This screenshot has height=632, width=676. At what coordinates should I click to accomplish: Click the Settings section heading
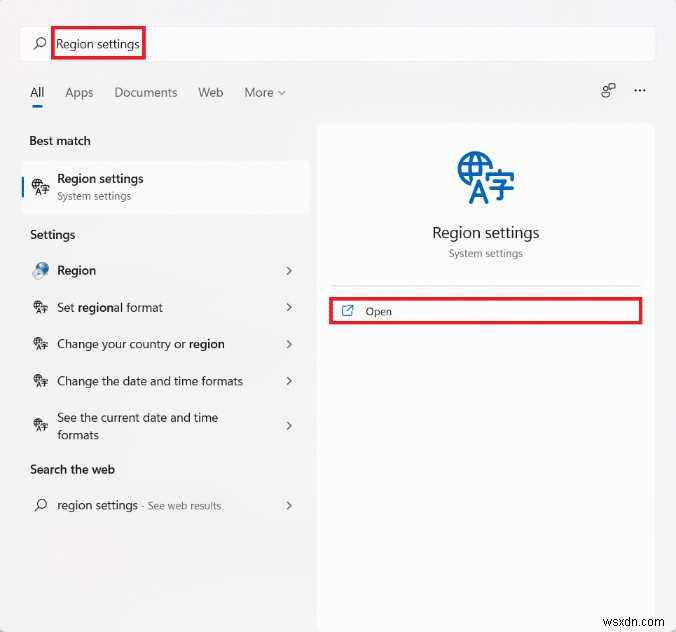click(53, 235)
